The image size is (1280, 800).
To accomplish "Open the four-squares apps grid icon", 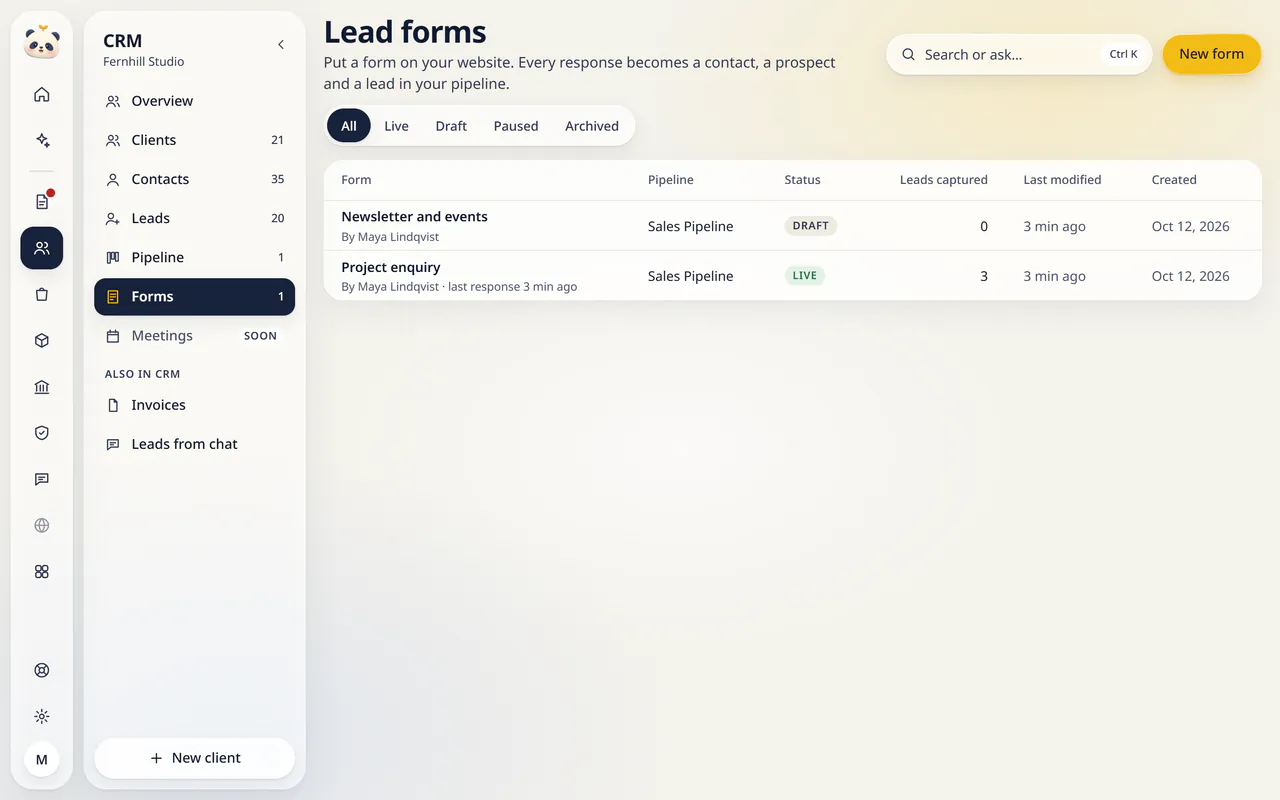I will pos(42,572).
